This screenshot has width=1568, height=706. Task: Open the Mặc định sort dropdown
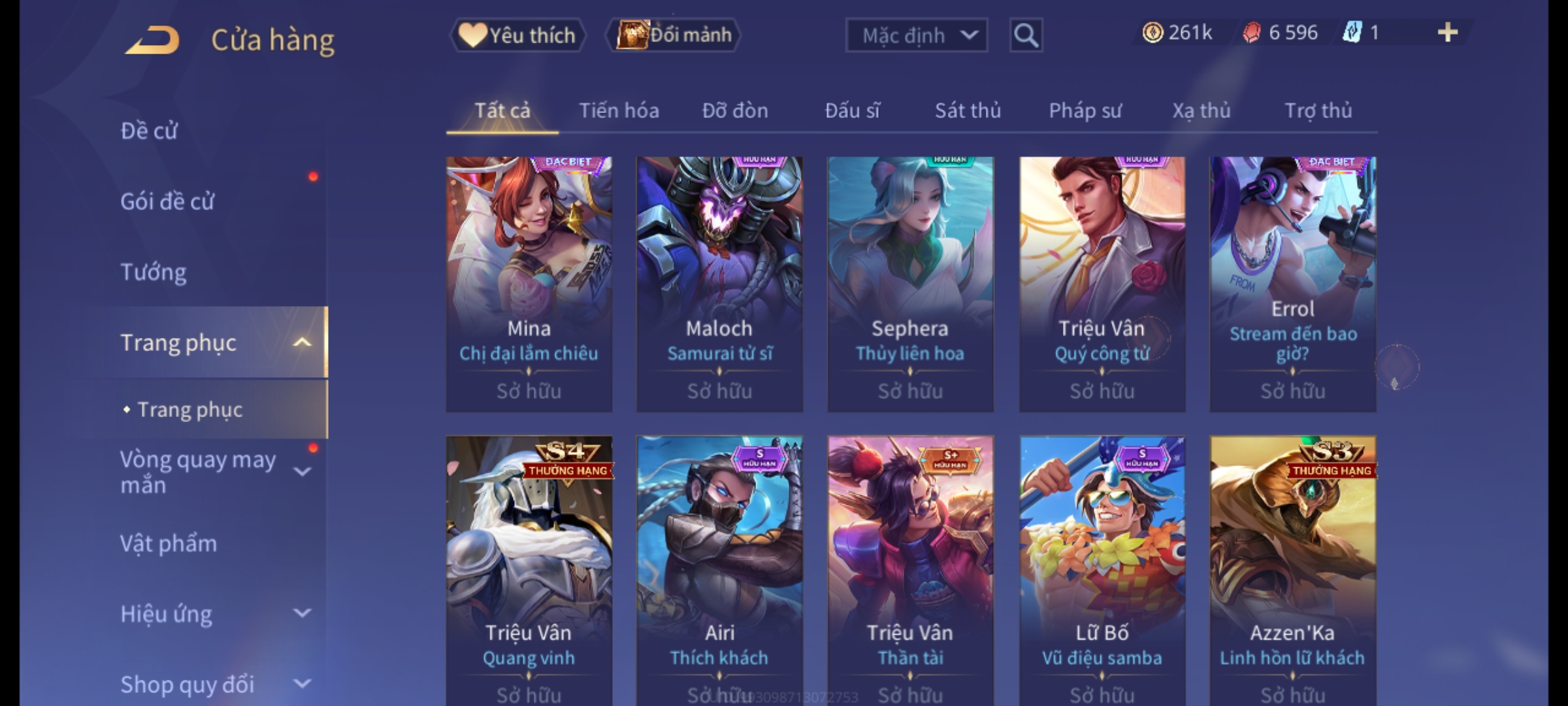tap(916, 35)
